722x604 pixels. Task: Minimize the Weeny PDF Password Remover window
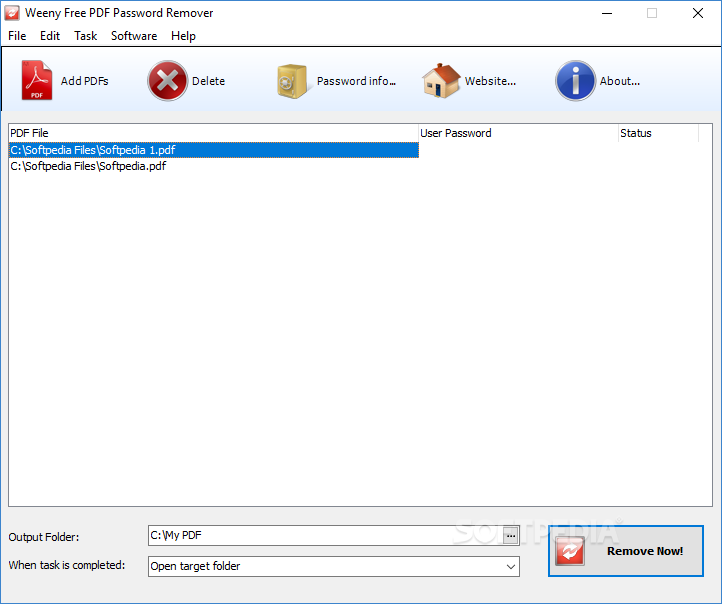[607, 13]
